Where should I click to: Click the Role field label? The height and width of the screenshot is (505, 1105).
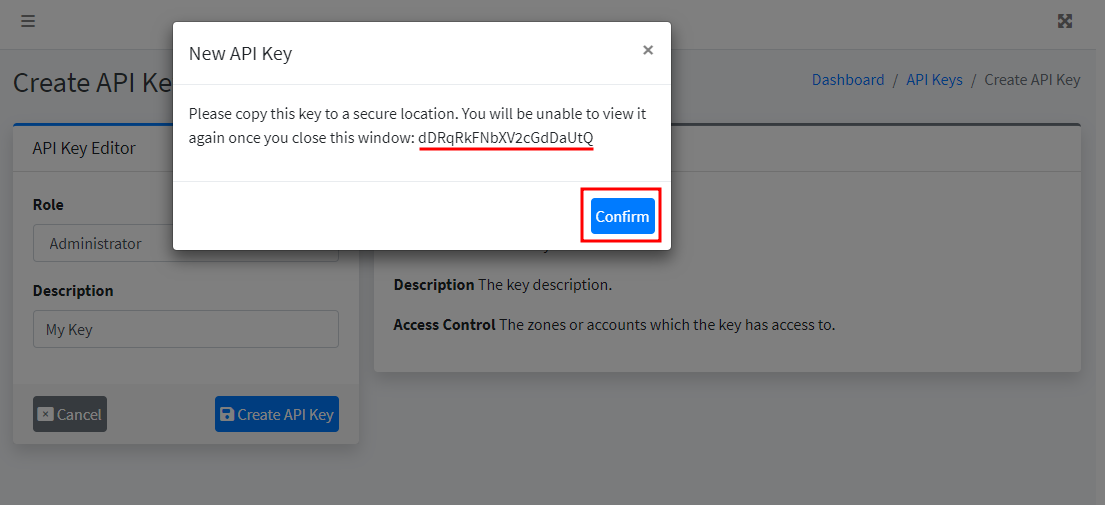pos(48,205)
